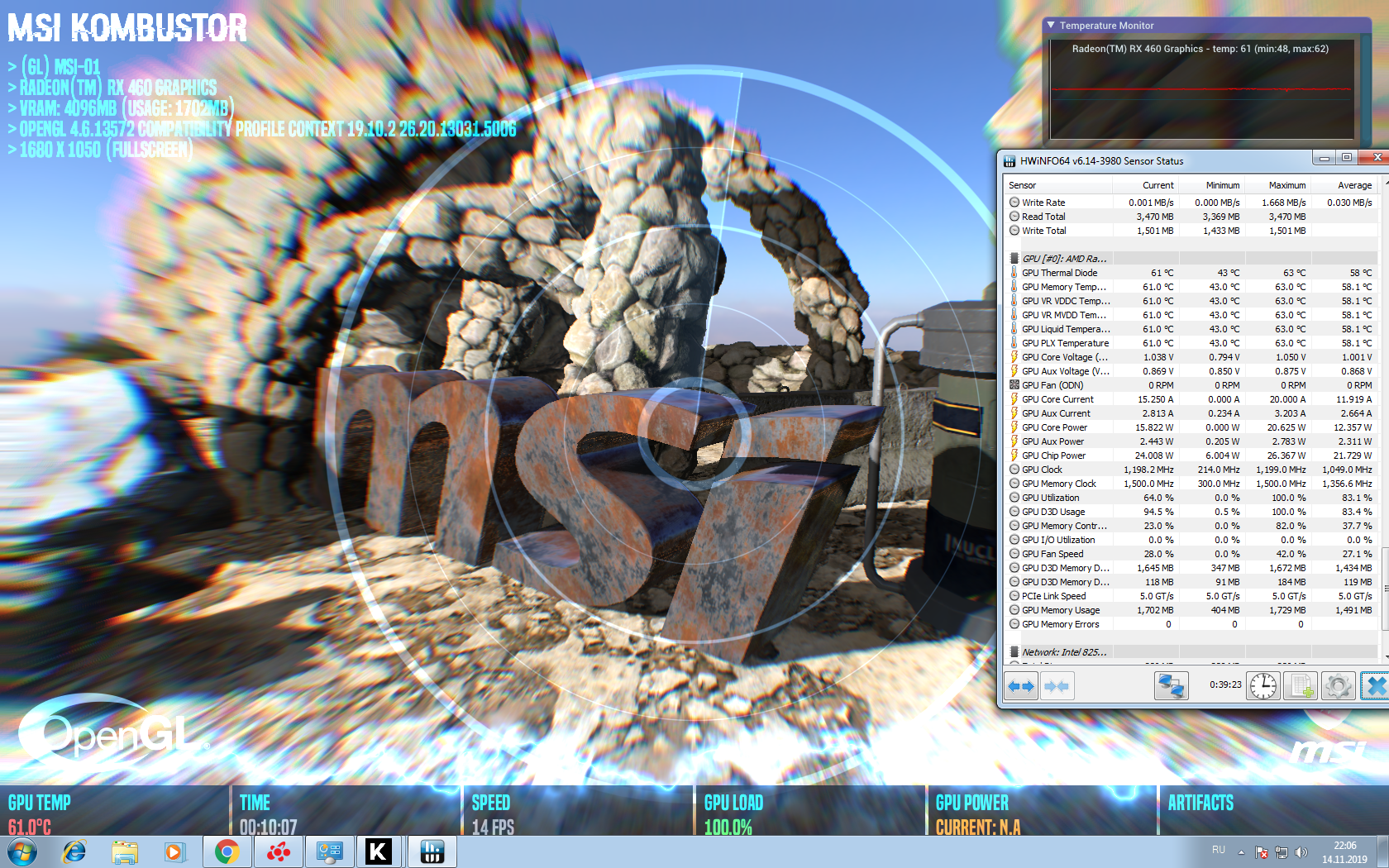The image size is (1389, 868).
Task: Switch to MSI Kombustor in the taskbar
Action: coord(379,851)
